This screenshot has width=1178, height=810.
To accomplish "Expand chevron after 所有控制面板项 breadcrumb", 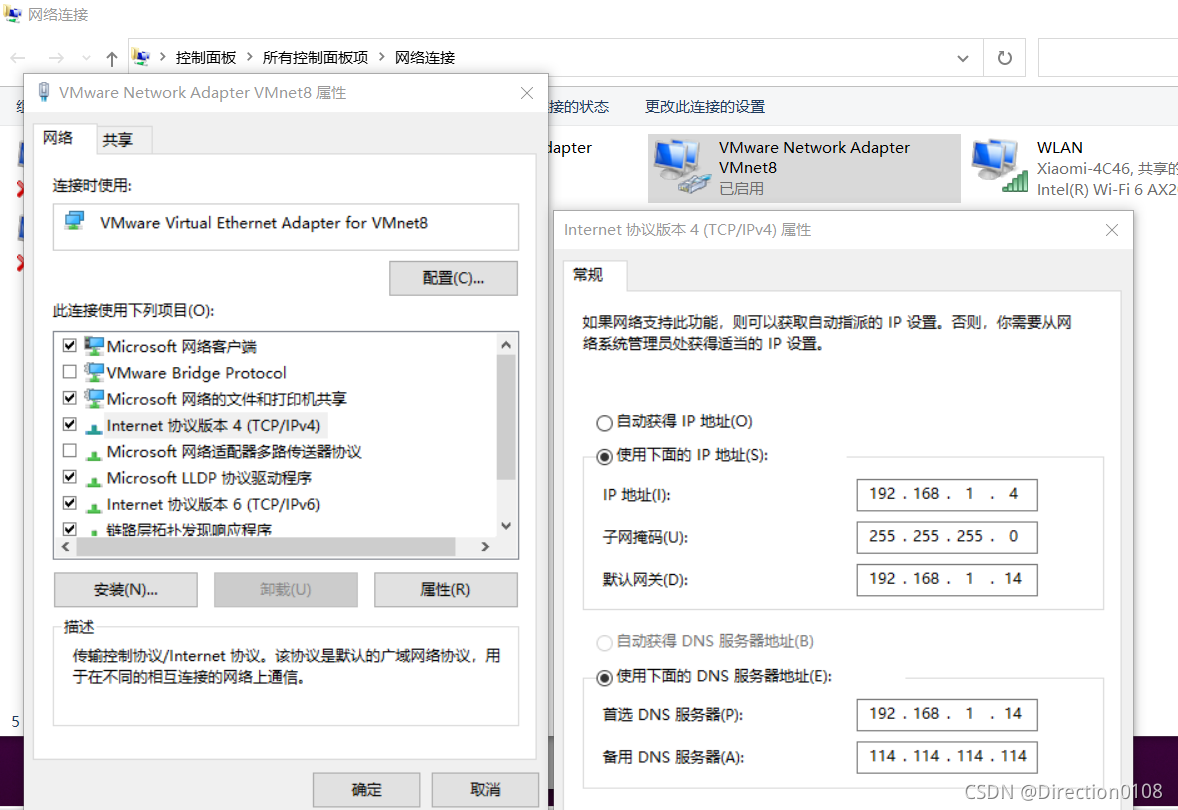I will click(x=382, y=57).
